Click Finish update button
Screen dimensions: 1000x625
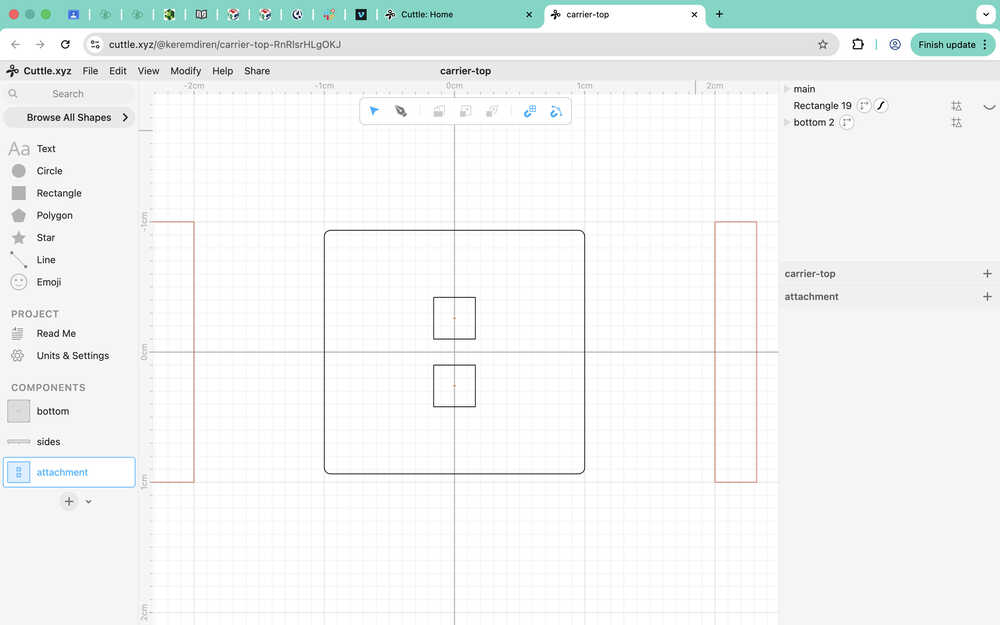coord(952,44)
